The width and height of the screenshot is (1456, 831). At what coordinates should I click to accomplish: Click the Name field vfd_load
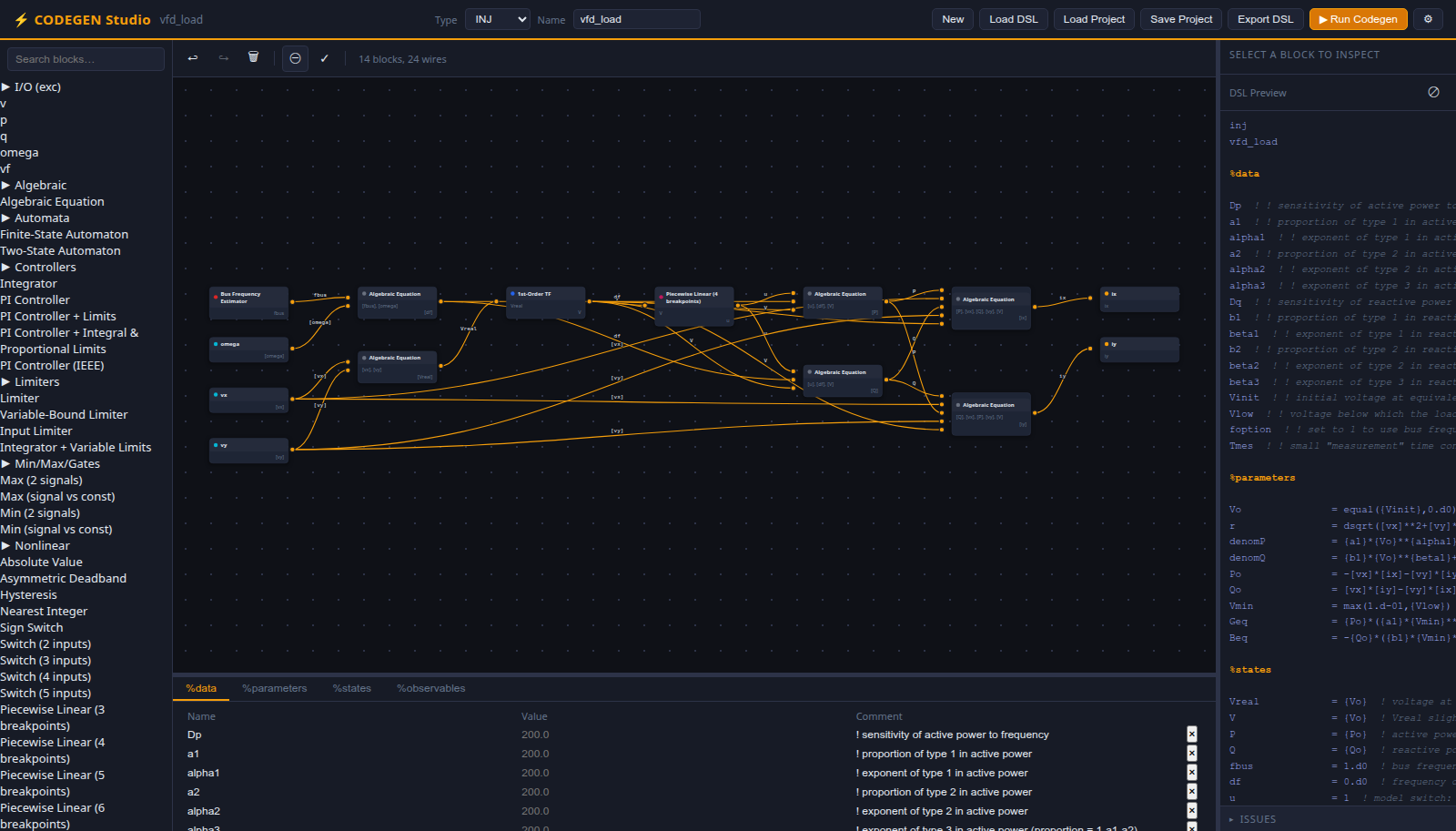click(636, 19)
